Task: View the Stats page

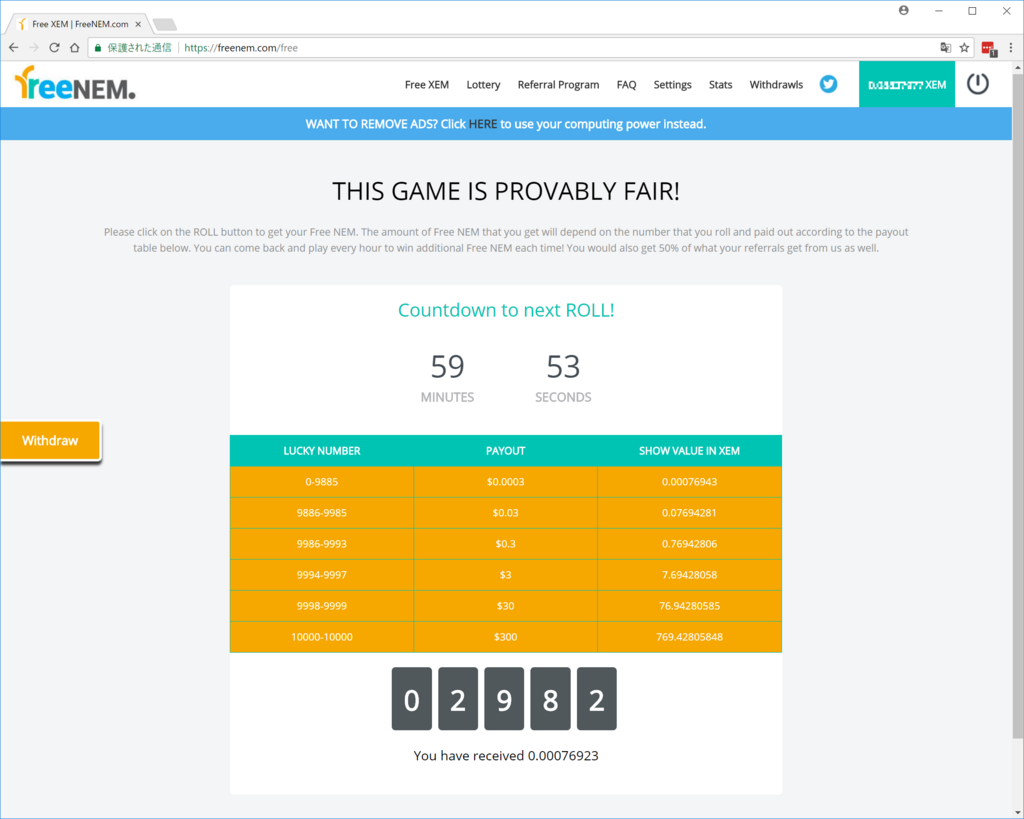Action: [x=720, y=85]
